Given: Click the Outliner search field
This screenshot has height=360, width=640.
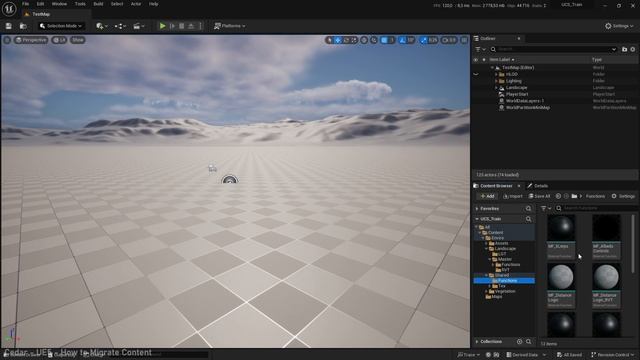Looking at the screenshot, I should tap(553, 49).
